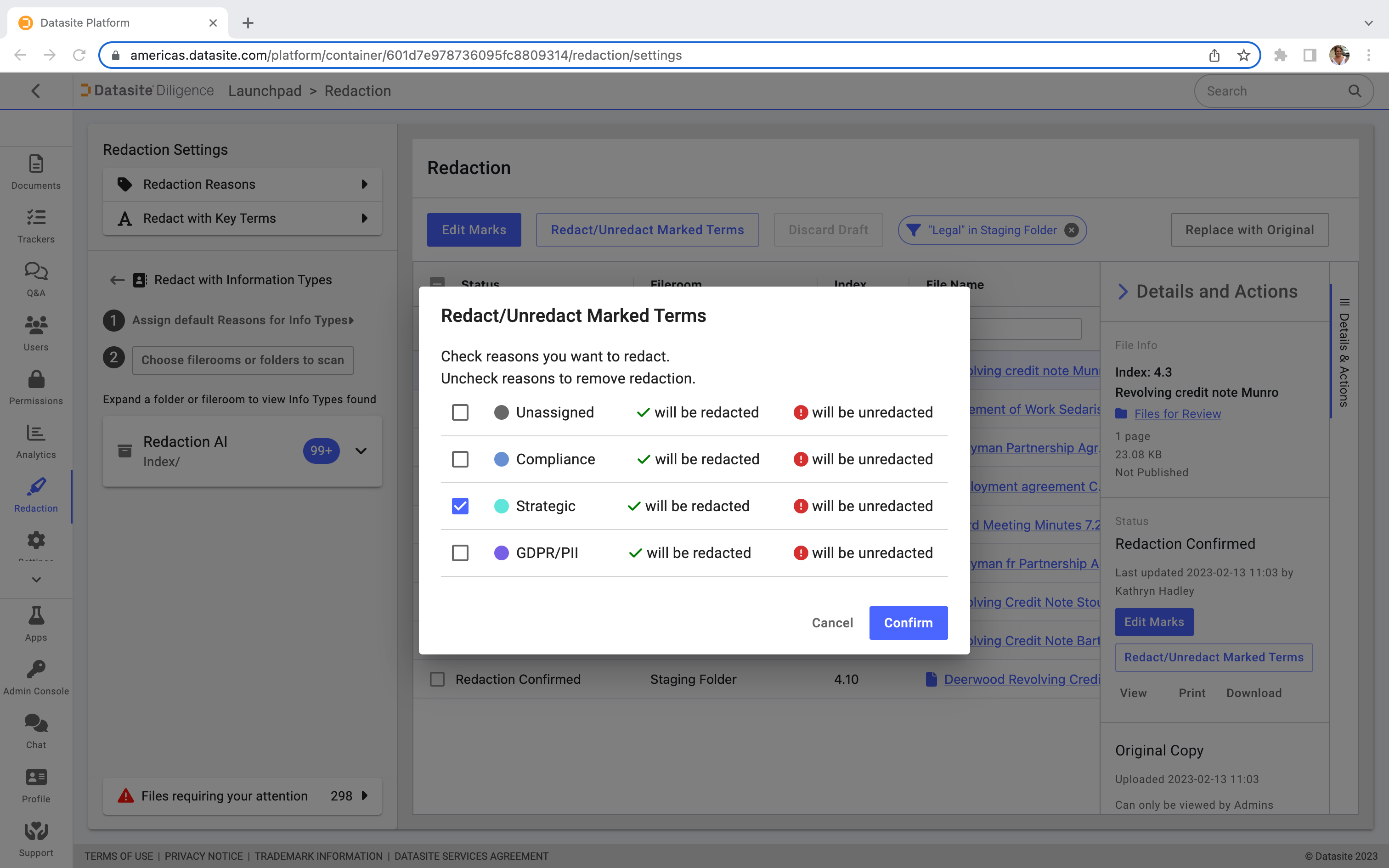Open the Documents section in sidebar

click(x=35, y=172)
